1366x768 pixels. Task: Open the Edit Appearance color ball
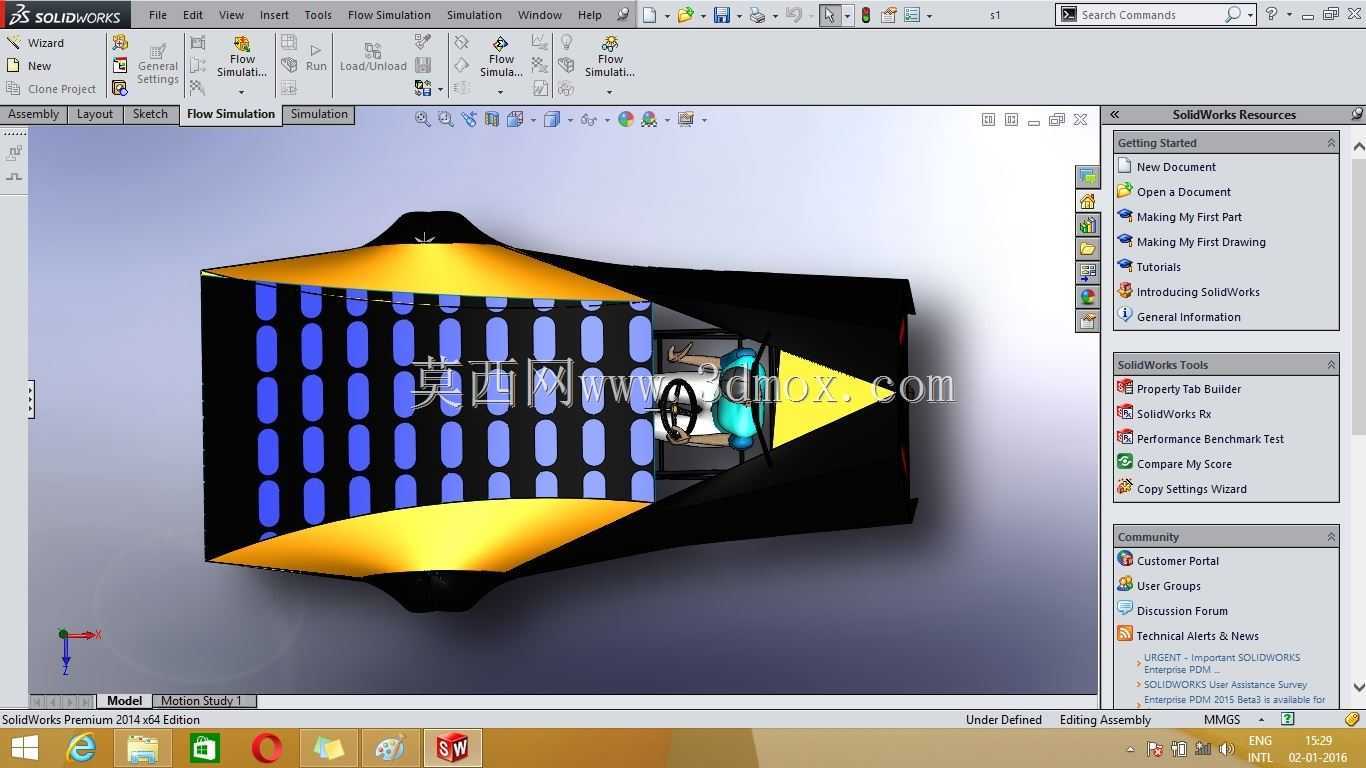point(626,119)
